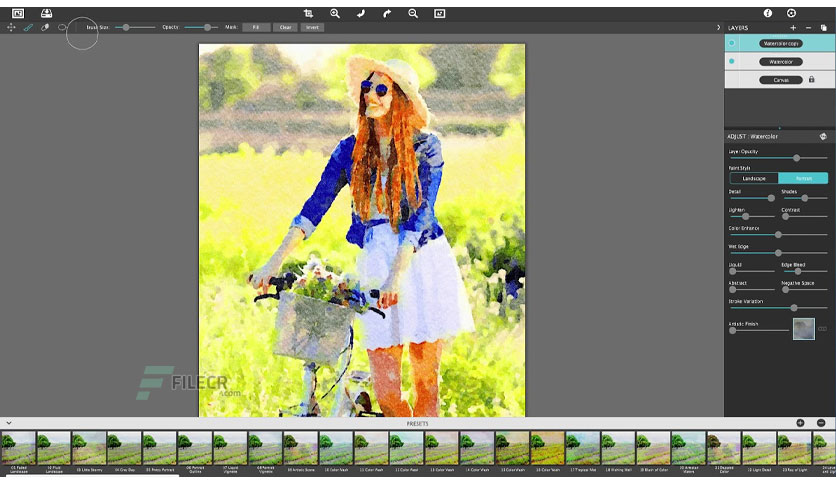836x484 pixels.
Task: Zoom in with the plus magnifier icon
Action: (335, 14)
